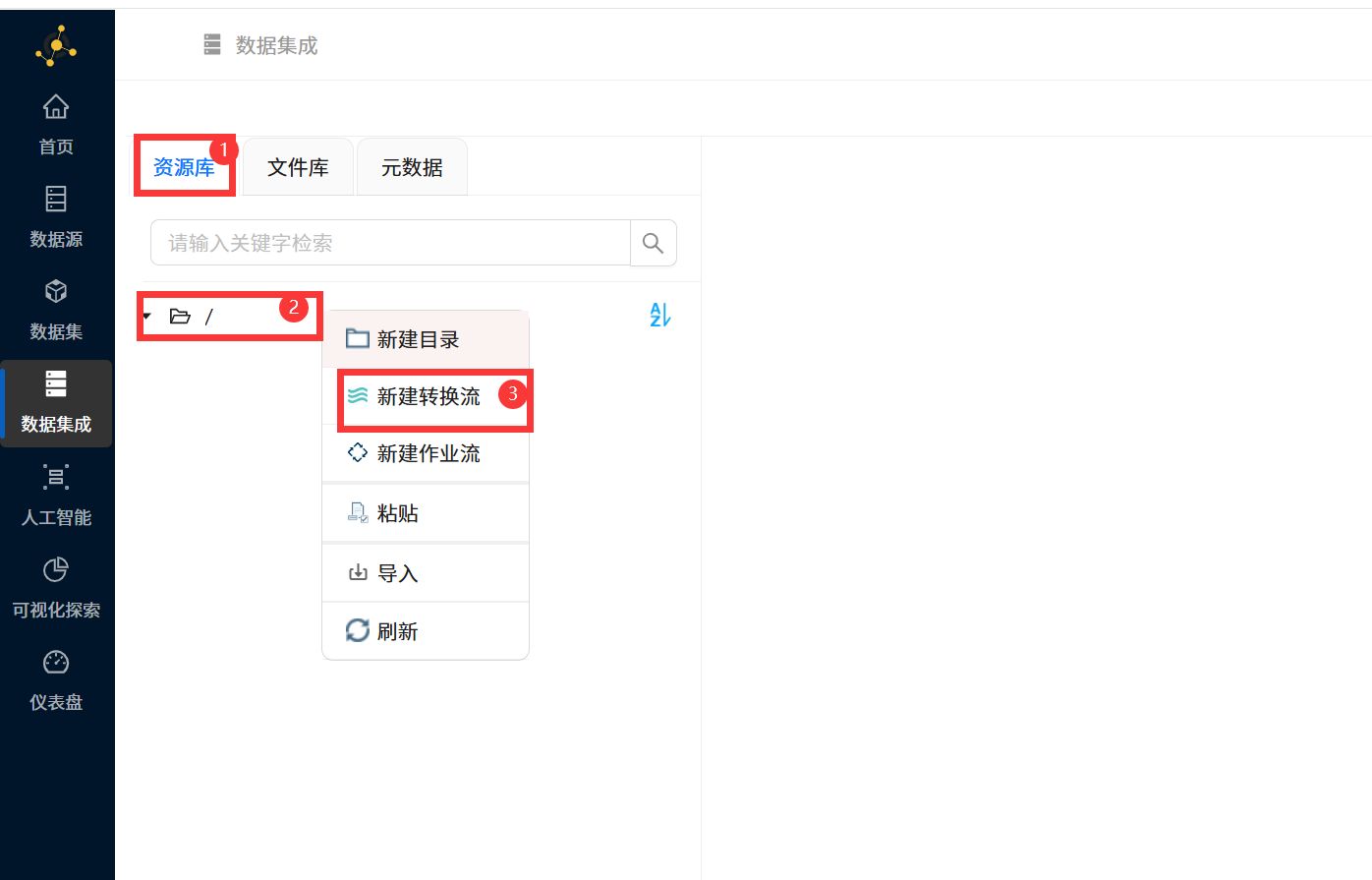Viewport: 1372px width, 880px height.
Task: Choose 新建作业流 from context menu
Action: [426, 453]
